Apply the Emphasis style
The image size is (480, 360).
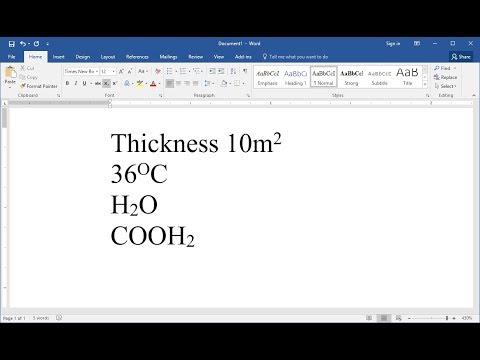pos(268,77)
